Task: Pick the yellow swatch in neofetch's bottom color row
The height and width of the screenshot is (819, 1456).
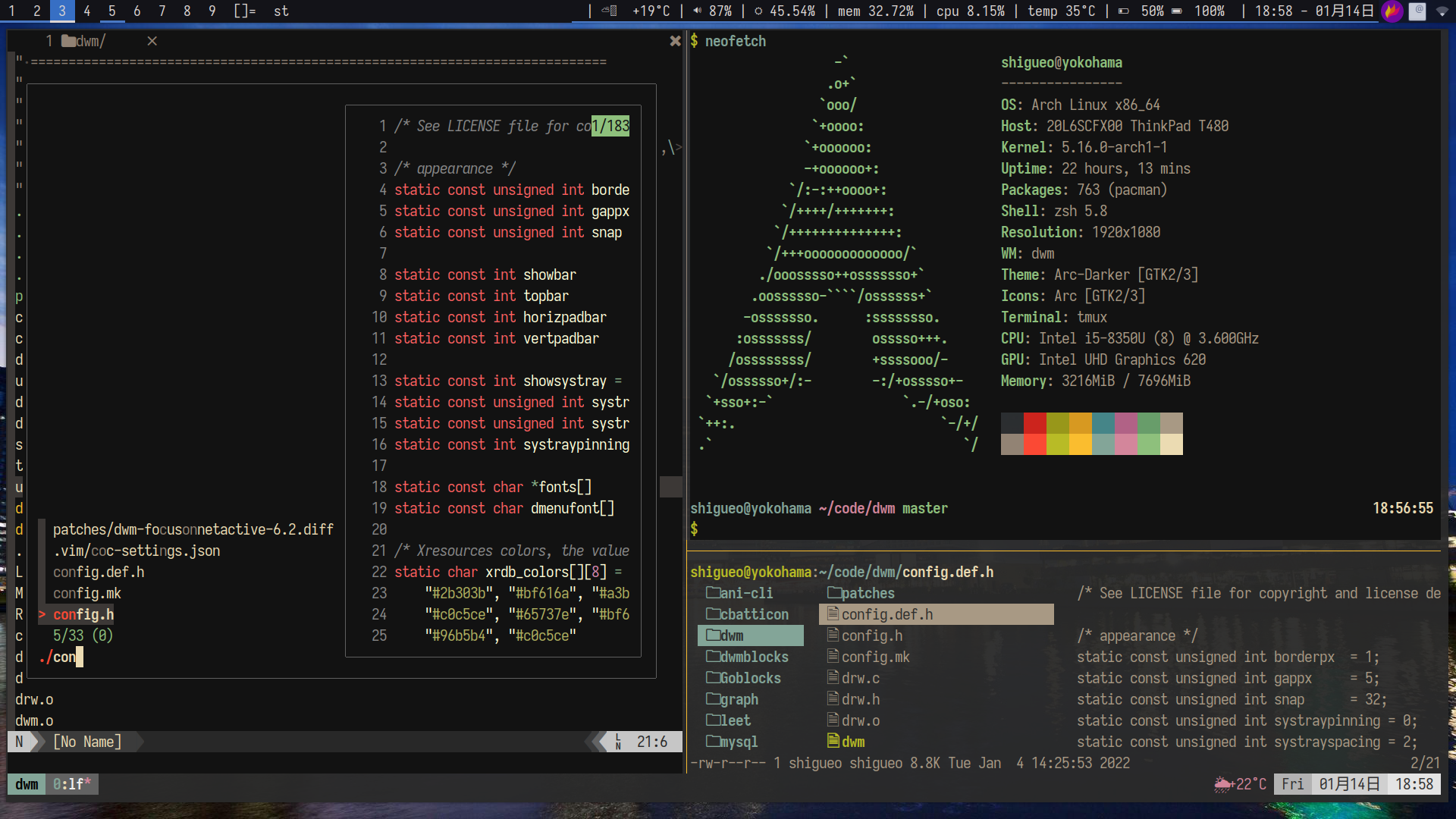Action: 1081,444
